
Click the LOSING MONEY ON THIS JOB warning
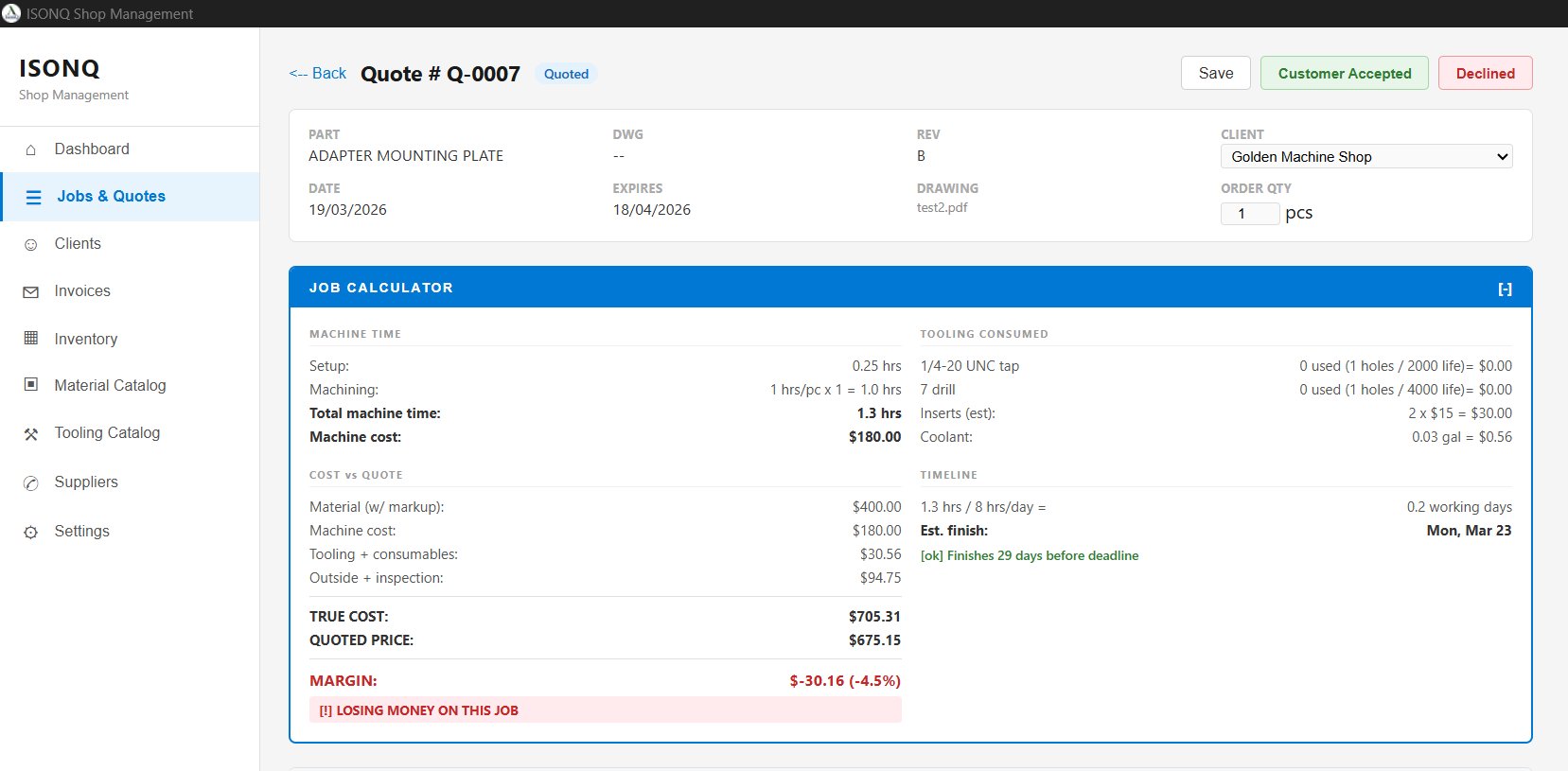pos(606,710)
